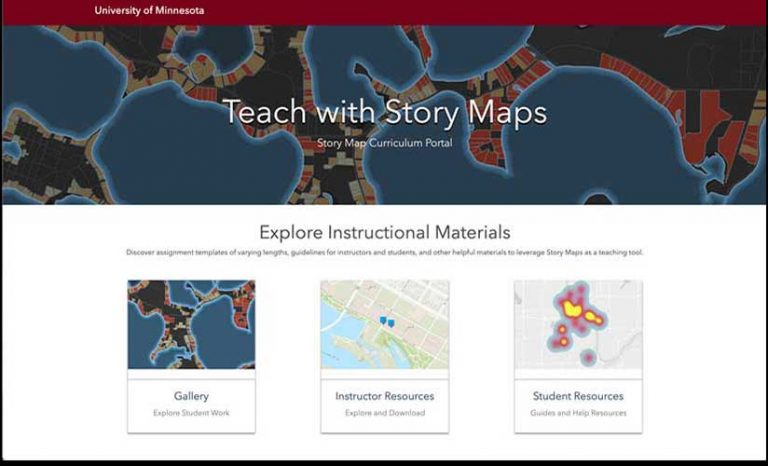768x466 pixels.
Task: Click the Gallery card title
Action: [x=191, y=396]
